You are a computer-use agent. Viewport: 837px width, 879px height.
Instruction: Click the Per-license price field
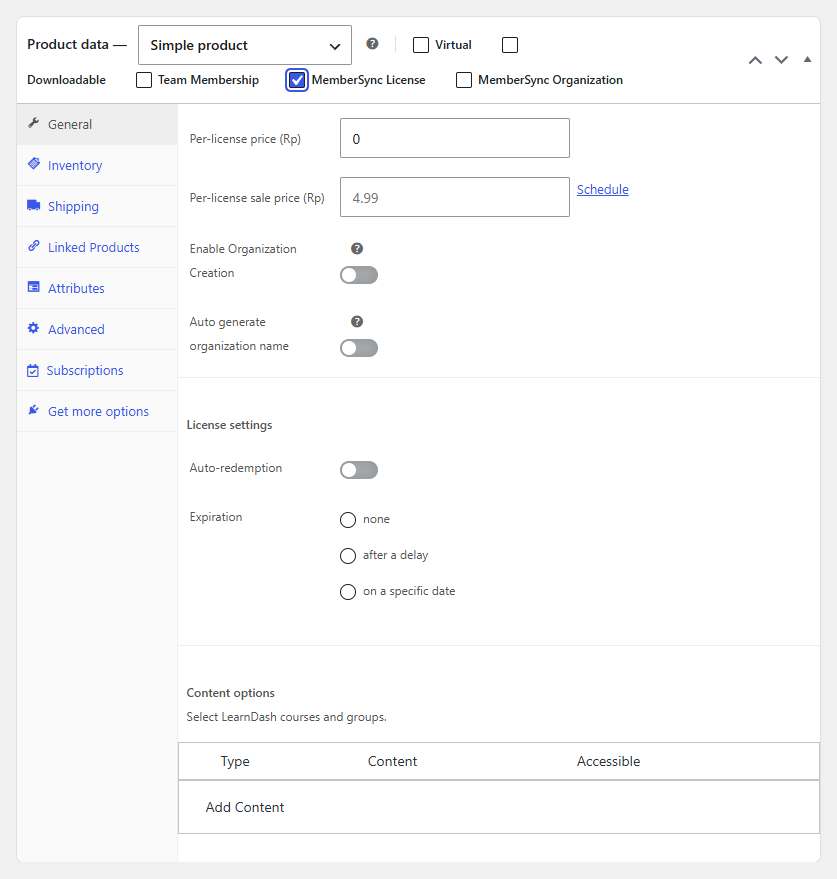point(455,138)
